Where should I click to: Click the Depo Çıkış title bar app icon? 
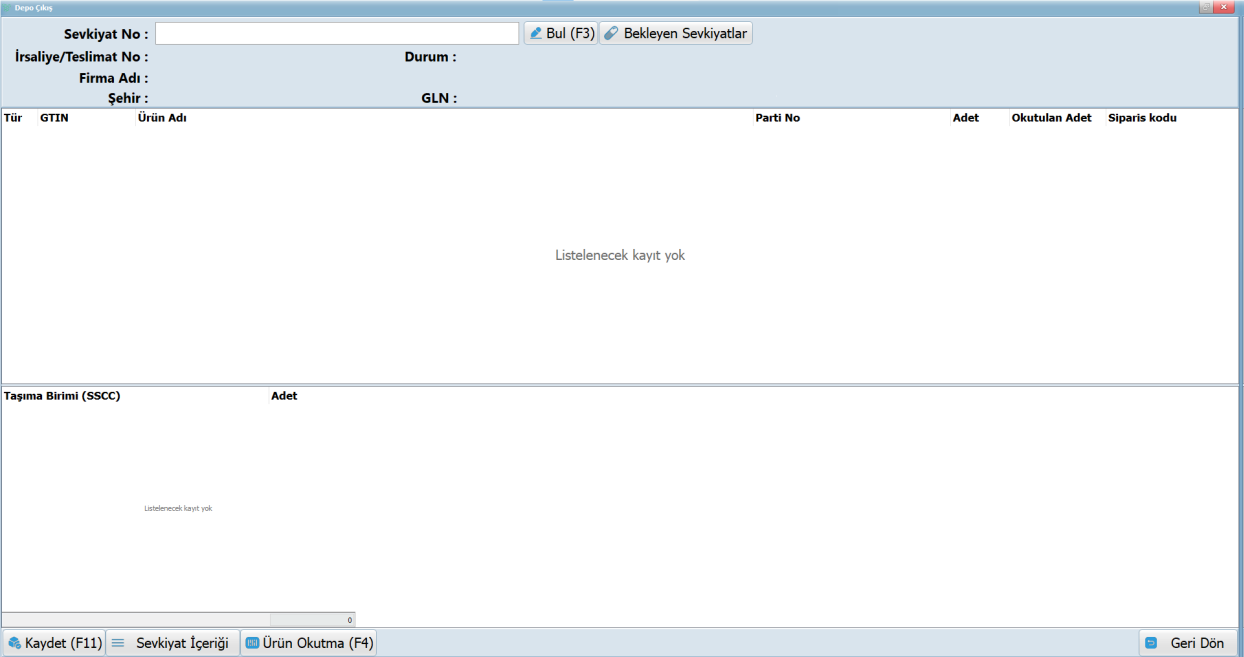(7, 7)
